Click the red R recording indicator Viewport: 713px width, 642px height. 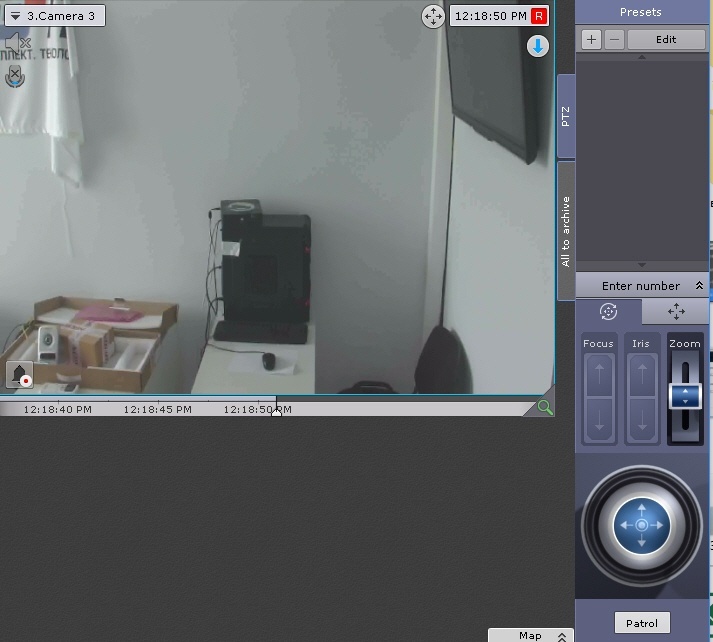pyautogui.click(x=539, y=16)
